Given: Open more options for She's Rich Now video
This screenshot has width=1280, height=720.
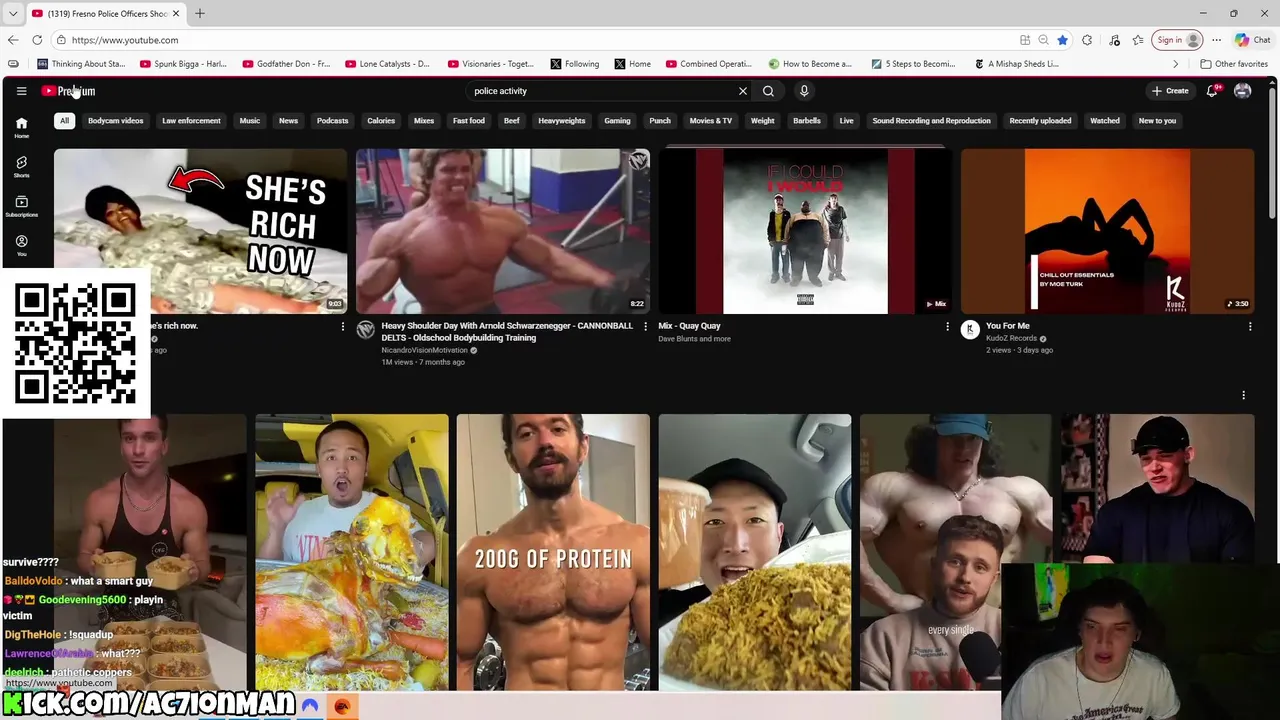Looking at the screenshot, I should pyautogui.click(x=343, y=327).
